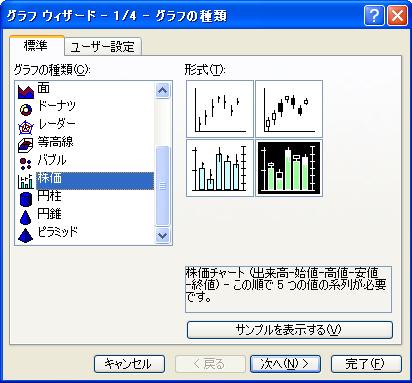Choose the volume-high-low-close format thumbnail
Screen dimensions: 412x383
[220, 168]
